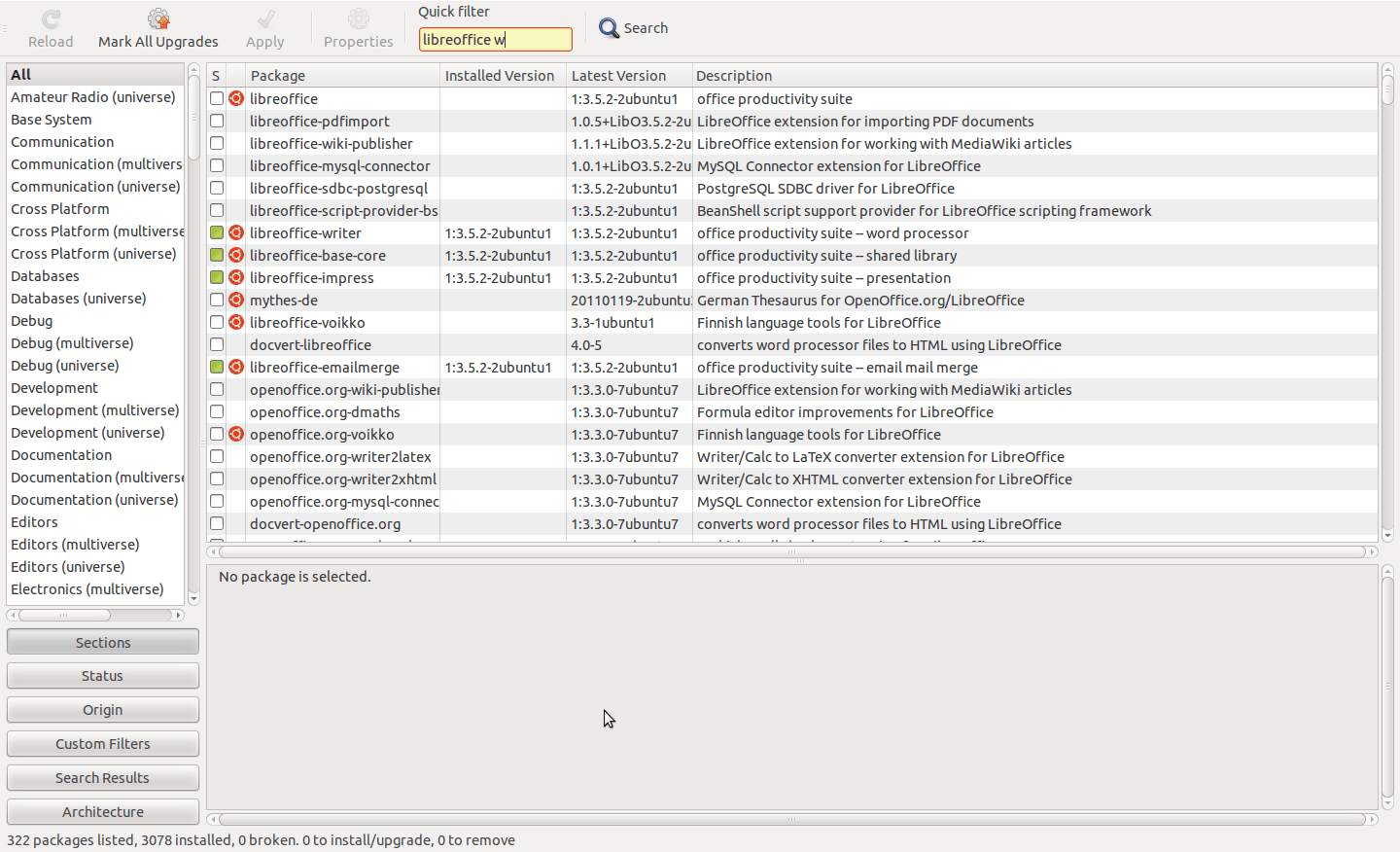This screenshot has width=1400, height=852.
Task: Click the Reload toolbar icon
Action: (x=51, y=18)
